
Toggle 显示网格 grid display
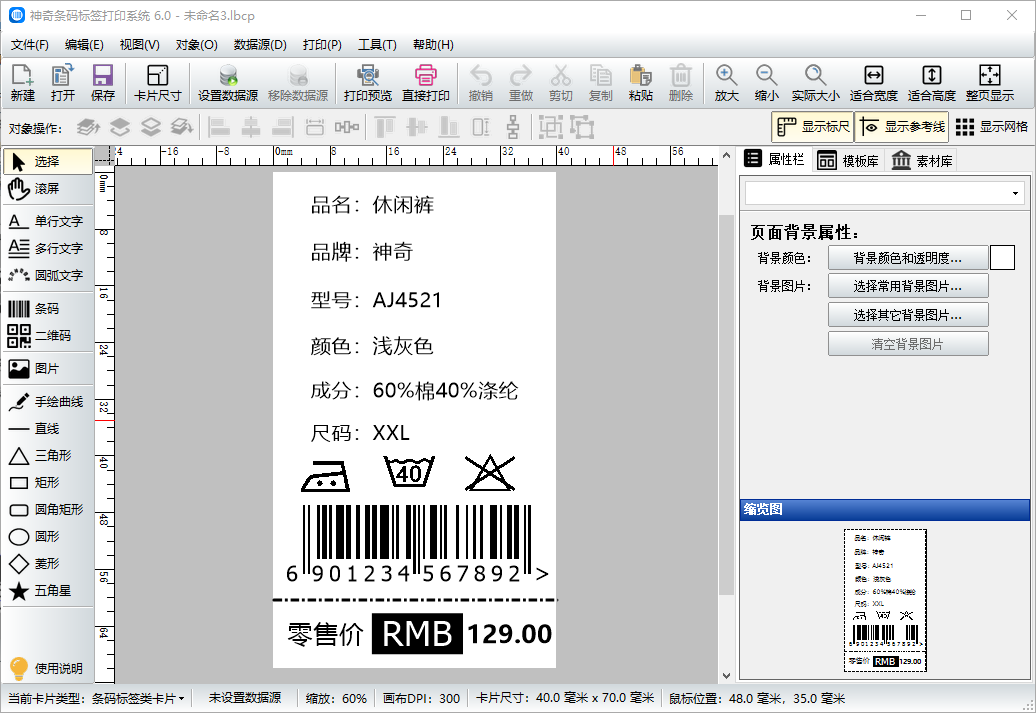coord(991,127)
